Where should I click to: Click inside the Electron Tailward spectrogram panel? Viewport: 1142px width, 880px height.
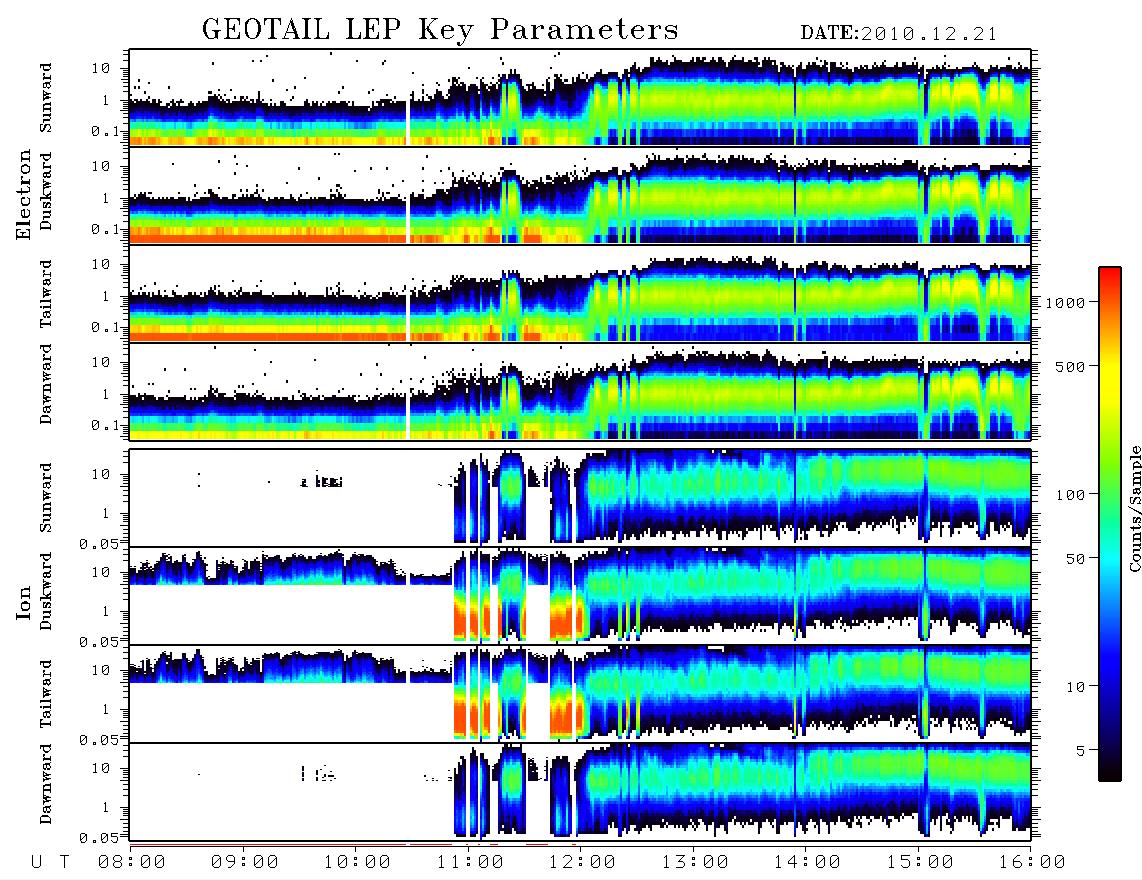pyautogui.click(x=580, y=294)
